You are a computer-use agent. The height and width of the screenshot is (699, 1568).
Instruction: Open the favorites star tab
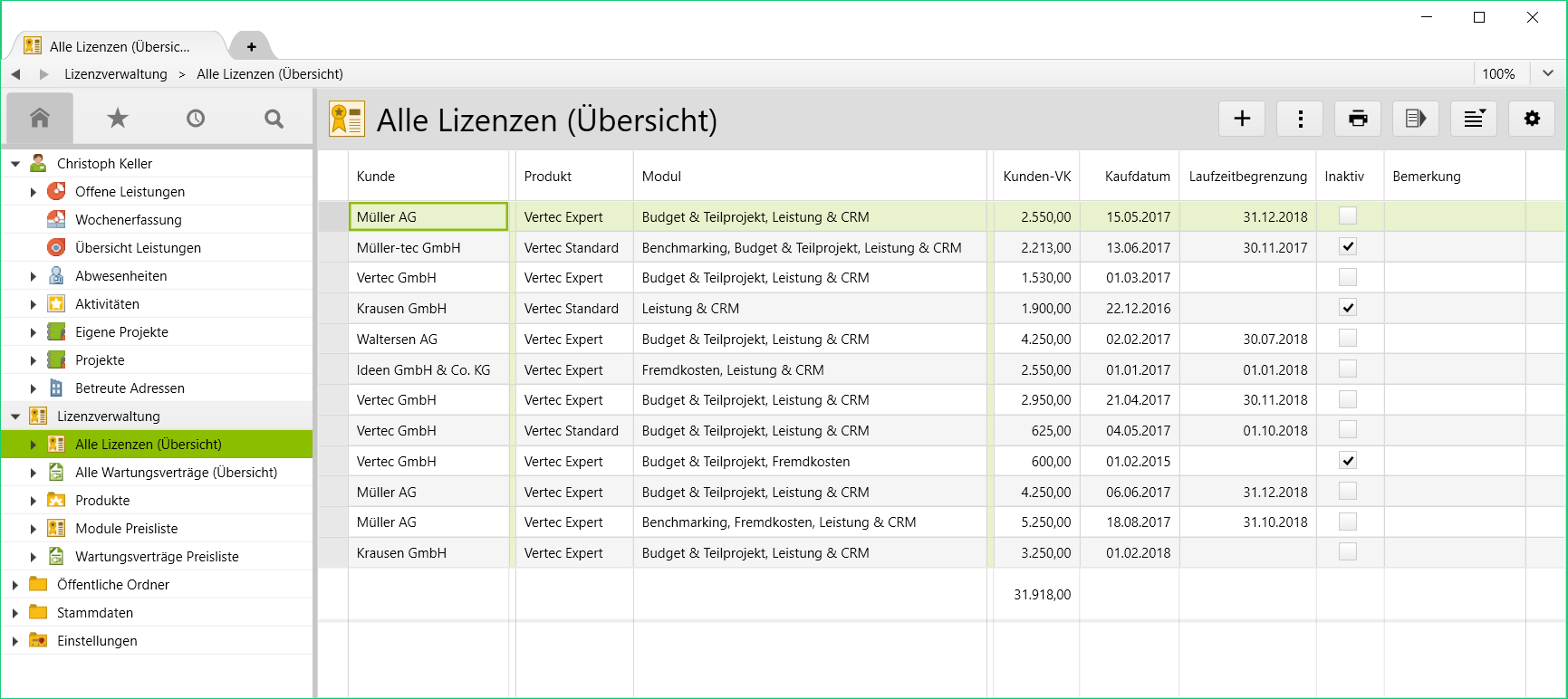click(x=118, y=118)
